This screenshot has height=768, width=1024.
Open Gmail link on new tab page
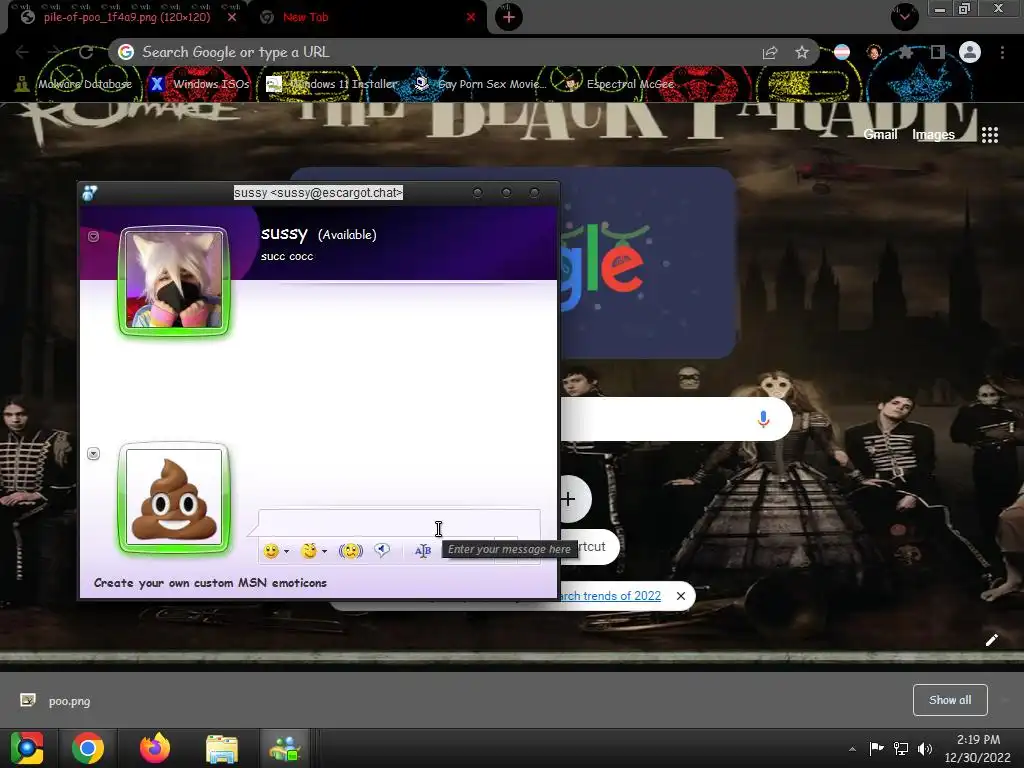coord(880,135)
